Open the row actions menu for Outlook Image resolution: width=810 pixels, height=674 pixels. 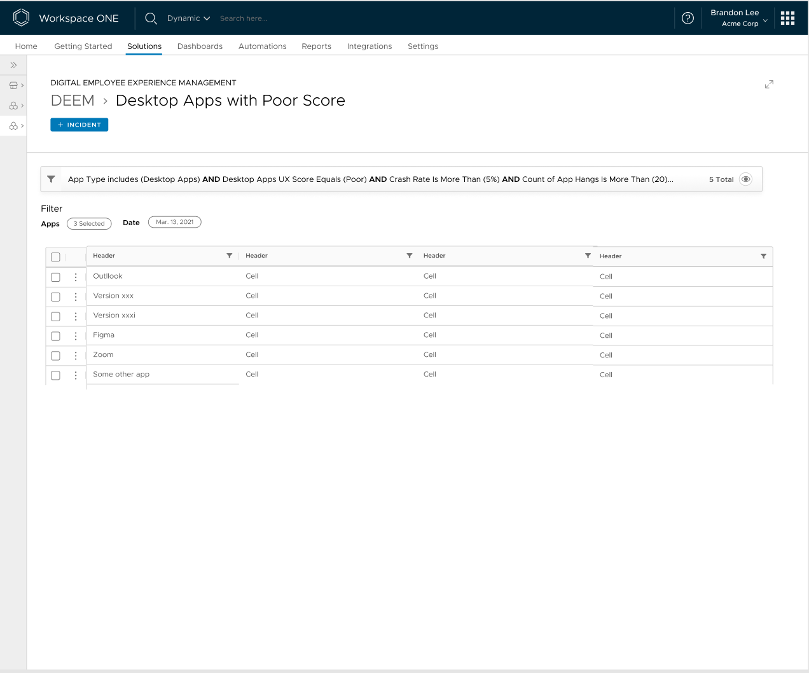[x=75, y=277]
